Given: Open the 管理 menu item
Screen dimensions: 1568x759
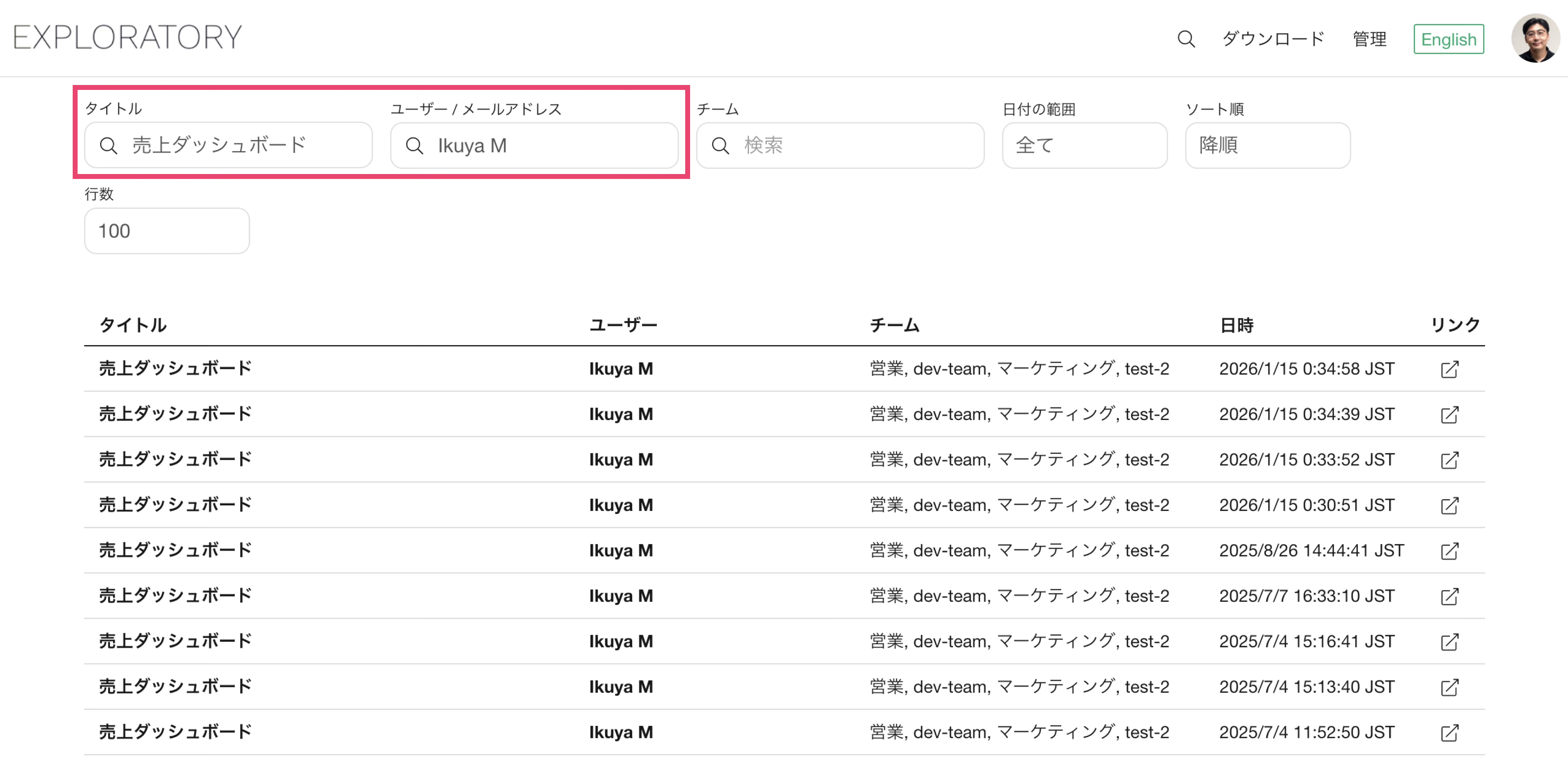Looking at the screenshot, I should pos(1370,39).
